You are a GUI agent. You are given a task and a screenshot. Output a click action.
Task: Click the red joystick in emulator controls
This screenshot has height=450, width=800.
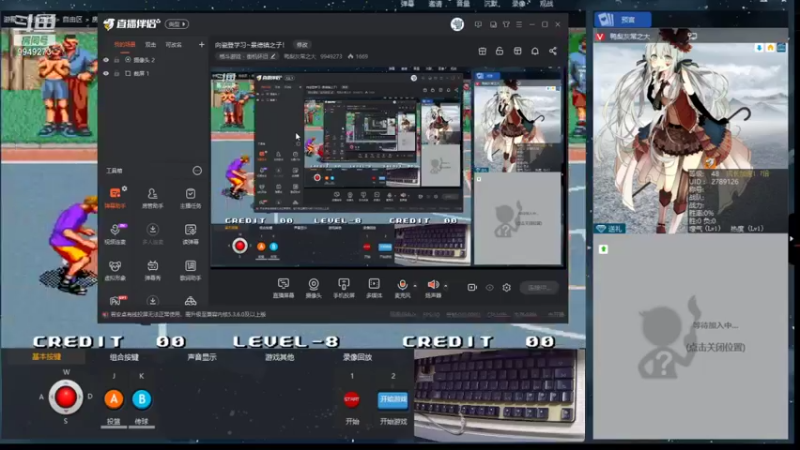(x=66, y=397)
